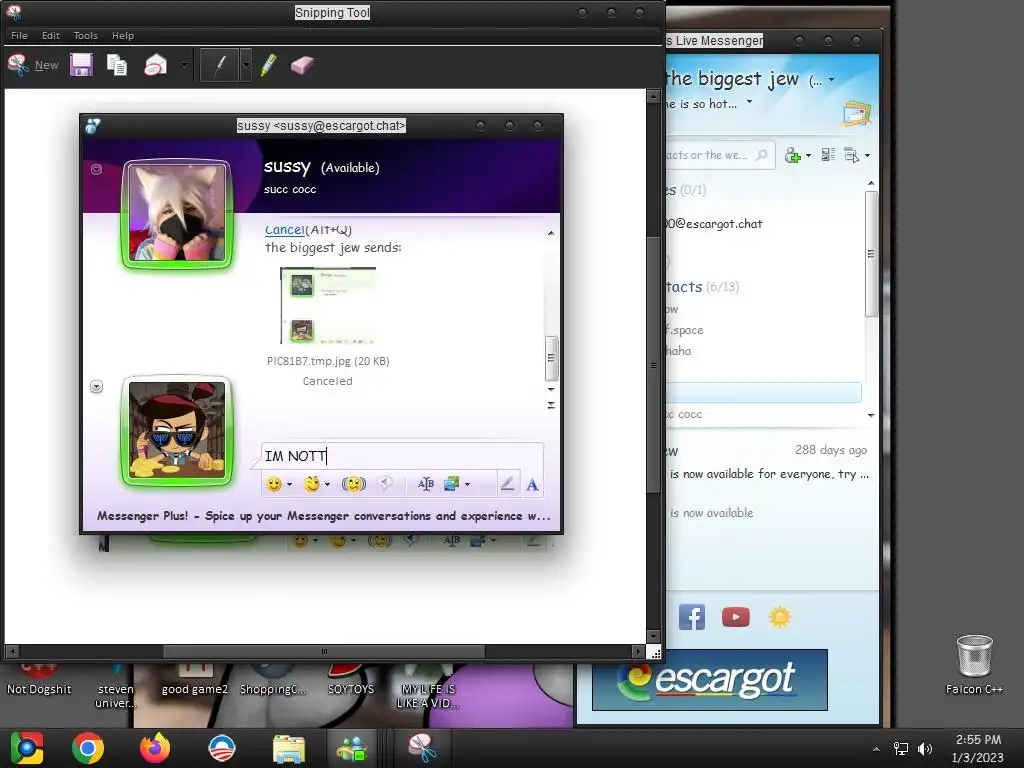1024x768 pixels.
Task: Open status dropdown beside the biggest jew
Action: 831,80
